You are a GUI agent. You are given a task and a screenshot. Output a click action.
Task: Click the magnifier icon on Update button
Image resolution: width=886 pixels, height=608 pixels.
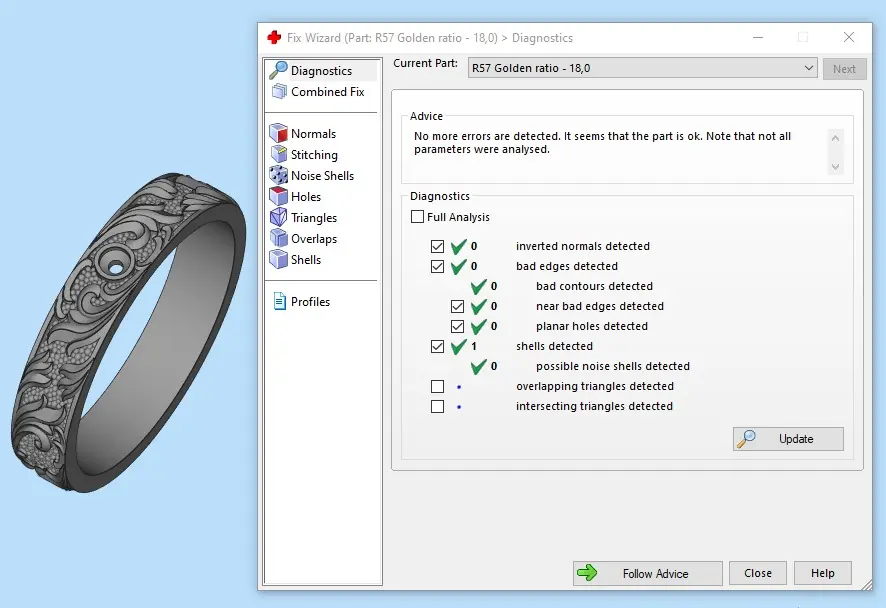click(x=746, y=439)
